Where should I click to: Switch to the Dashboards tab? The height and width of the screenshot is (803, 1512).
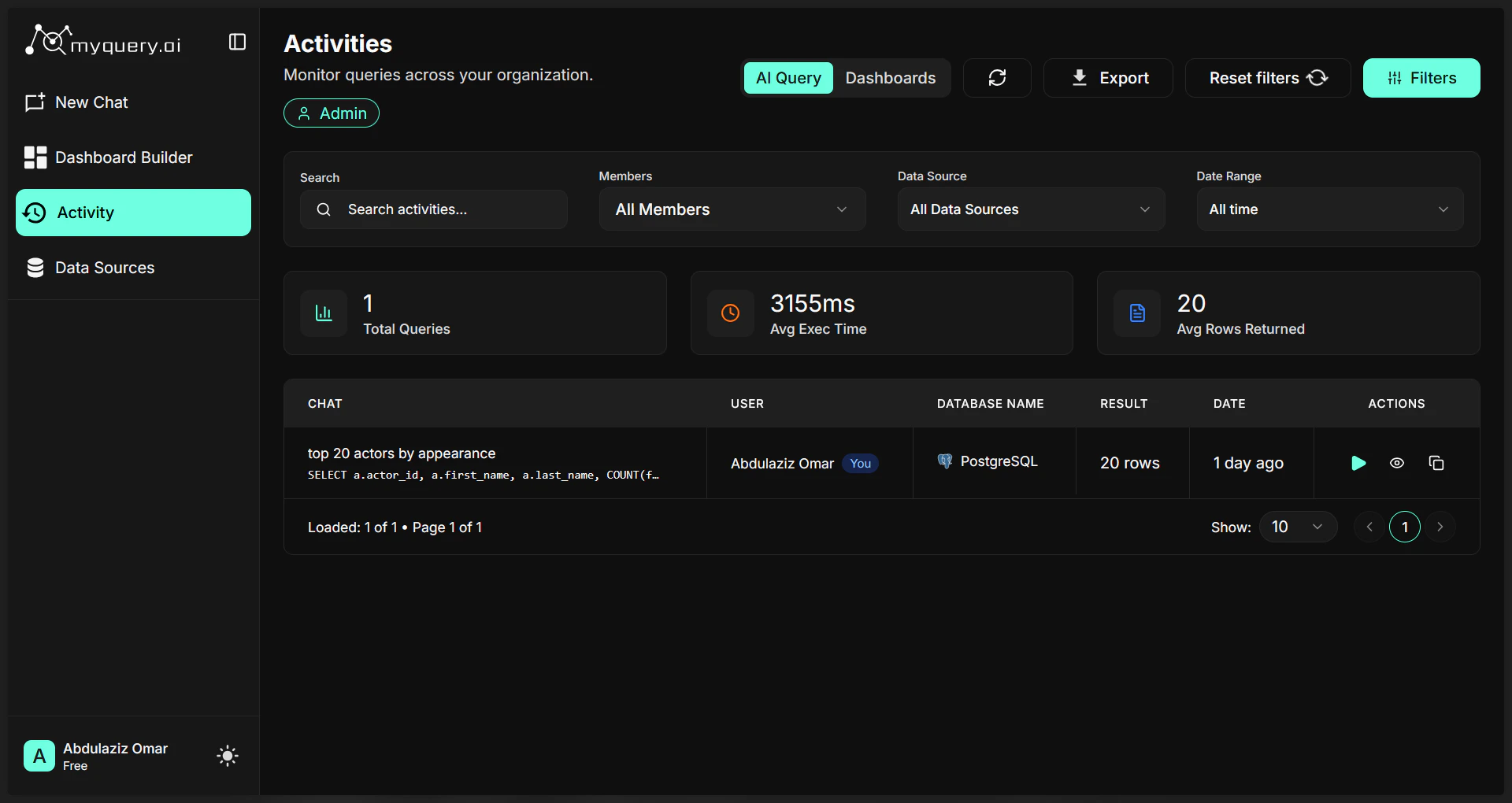(891, 78)
